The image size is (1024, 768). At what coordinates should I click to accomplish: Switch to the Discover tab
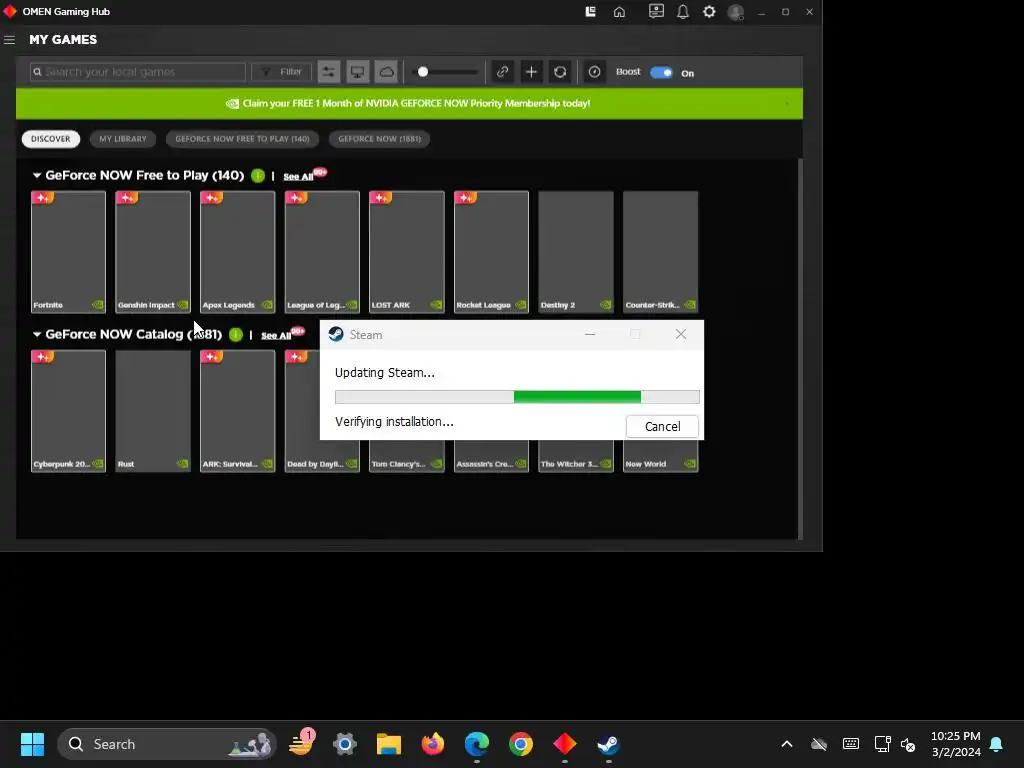(50, 139)
